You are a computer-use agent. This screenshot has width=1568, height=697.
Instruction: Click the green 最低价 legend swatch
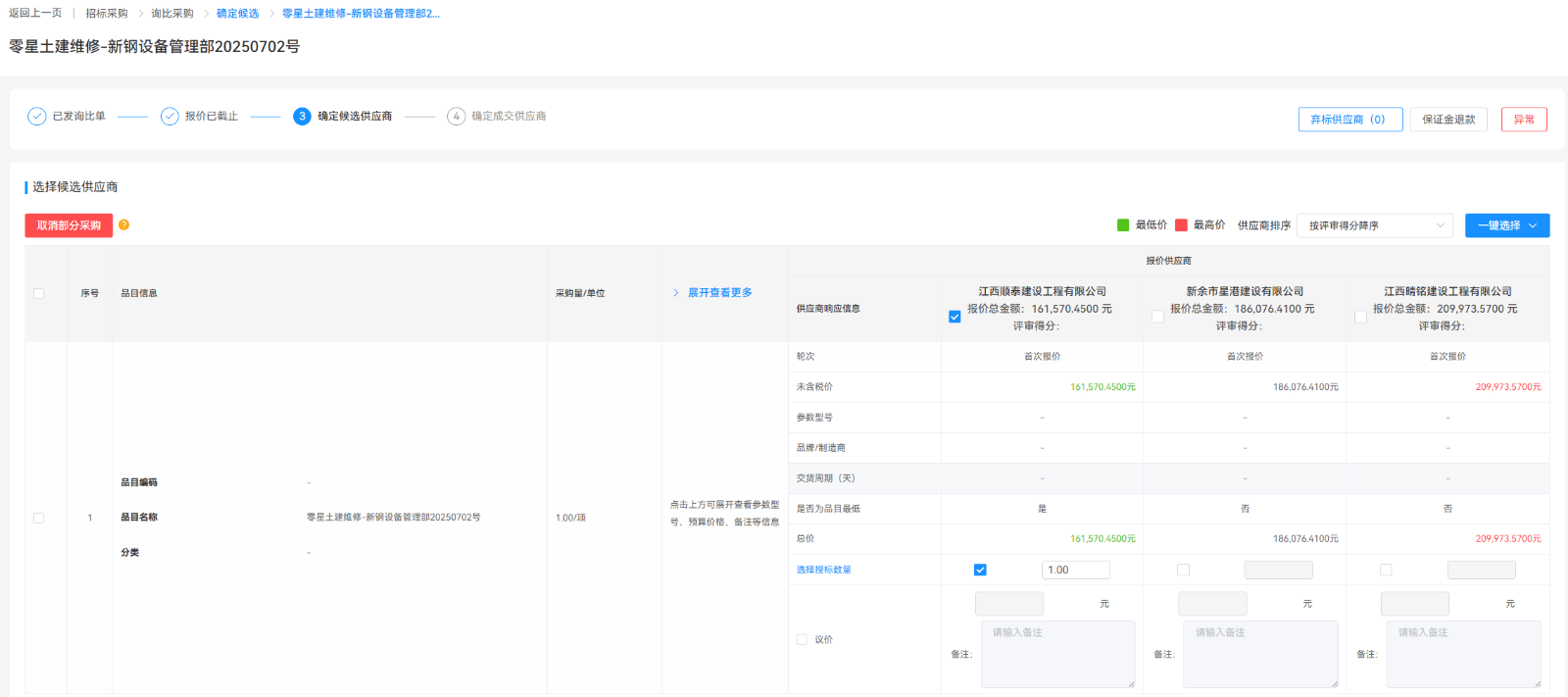click(x=1123, y=224)
